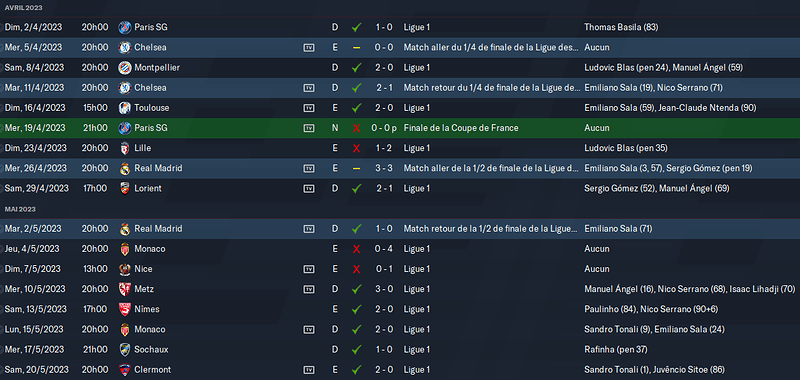Open the 0 - 0 p Coupe de France final result
This screenshot has height=380, width=800.
(x=384, y=128)
